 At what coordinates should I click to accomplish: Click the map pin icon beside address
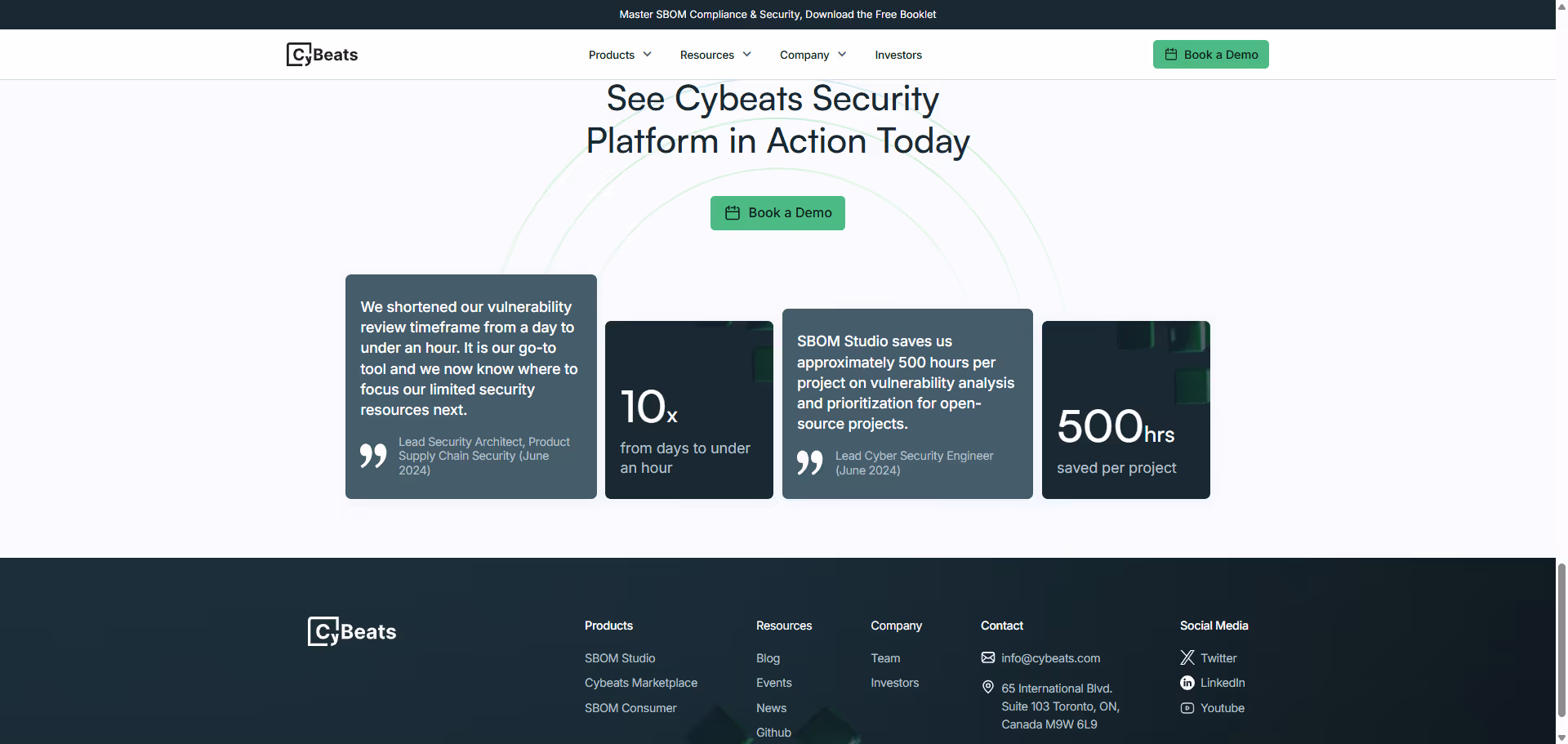point(988,688)
